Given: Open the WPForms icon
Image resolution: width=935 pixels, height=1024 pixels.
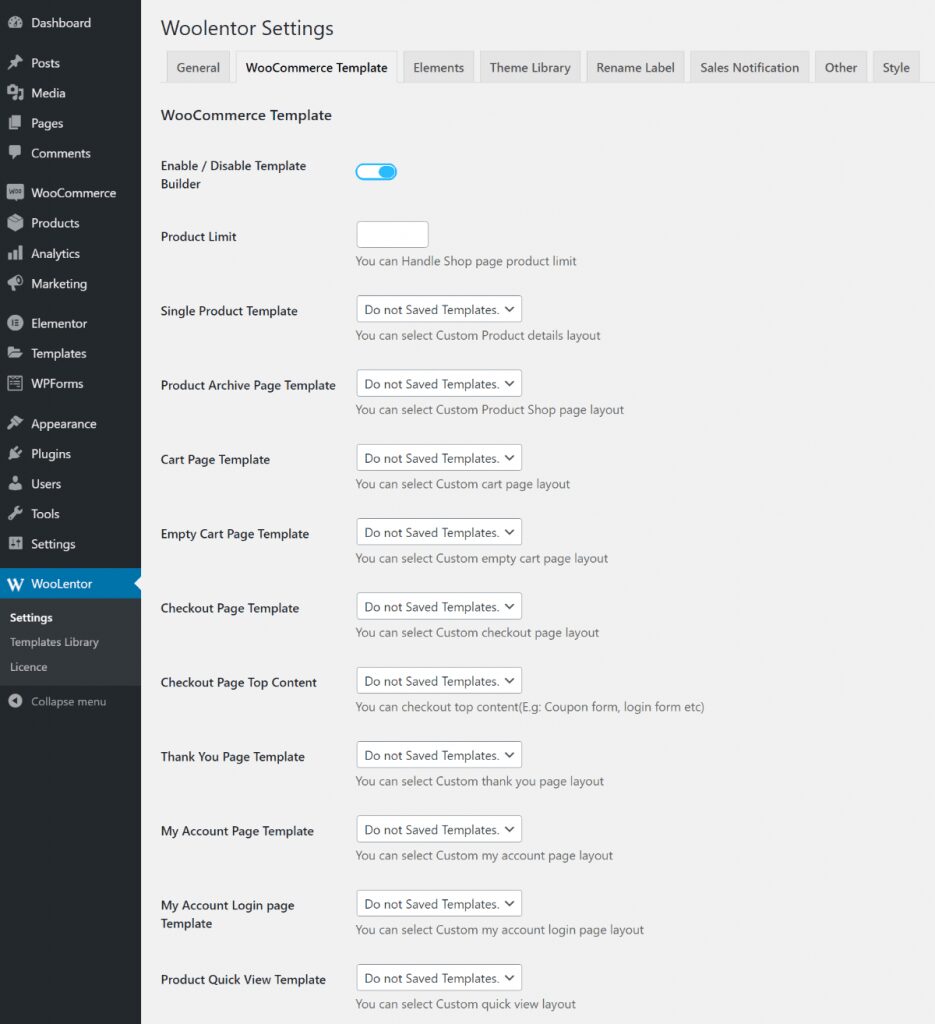Looking at the screenshot, I should tap(17, 383).
